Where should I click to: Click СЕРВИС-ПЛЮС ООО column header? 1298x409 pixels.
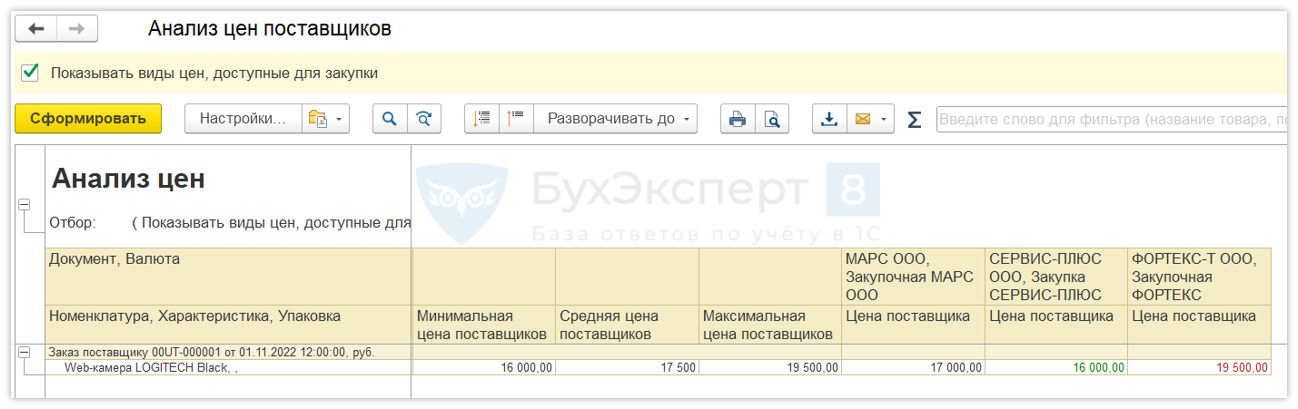pyautogui.click(x=1056, y=276)
